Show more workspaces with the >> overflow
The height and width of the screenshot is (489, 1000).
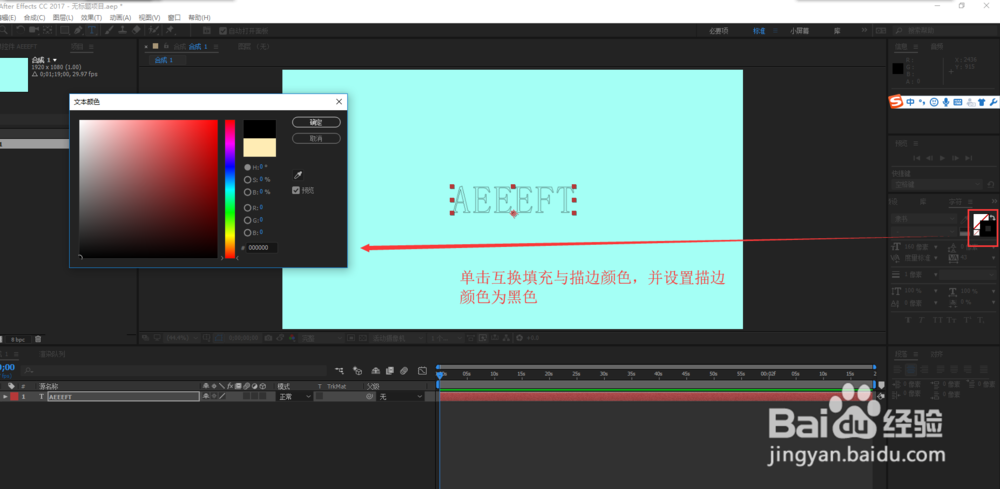click(x=864, y=31)
